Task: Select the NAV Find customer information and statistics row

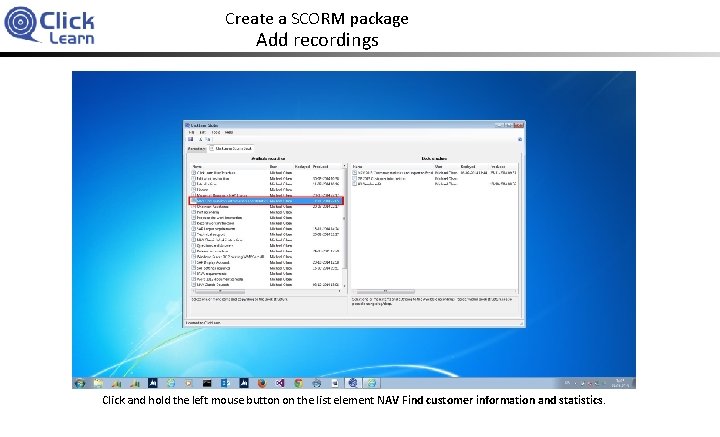Action: click(x=266, y=201)
